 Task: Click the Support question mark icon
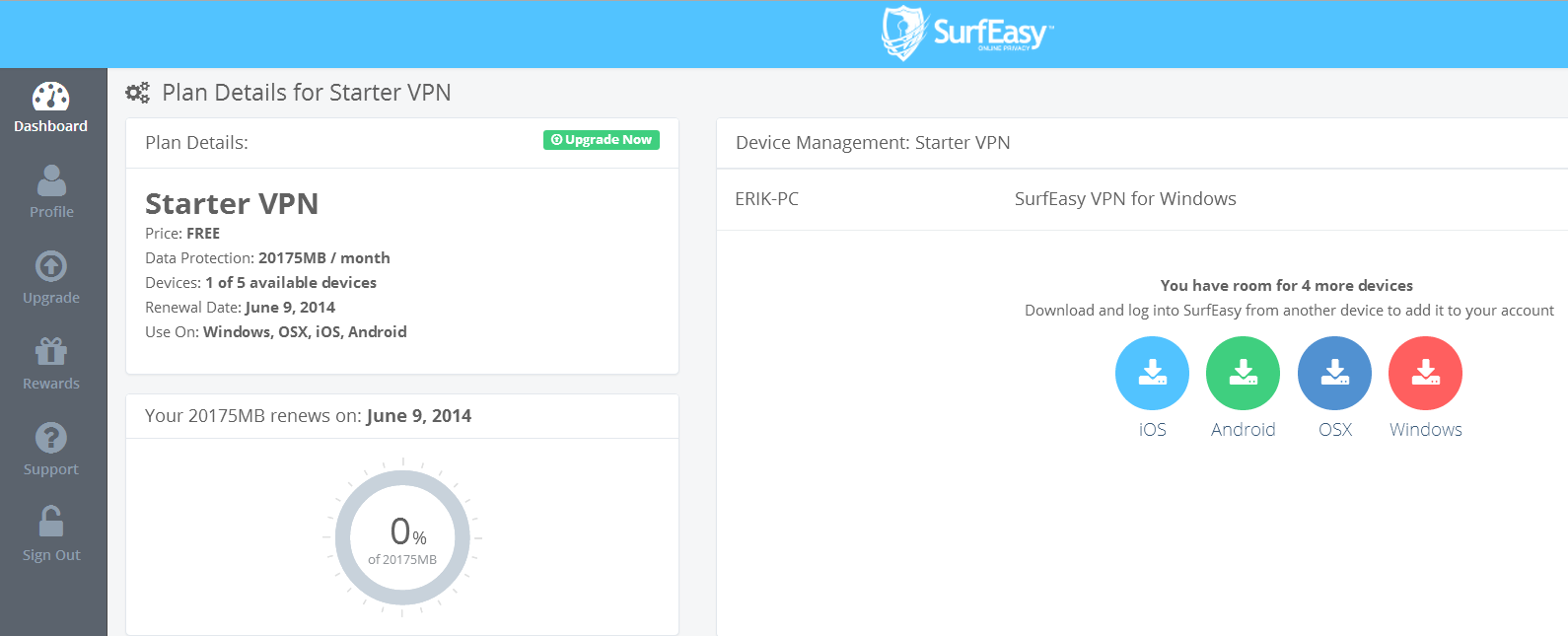tap(51, 438)
